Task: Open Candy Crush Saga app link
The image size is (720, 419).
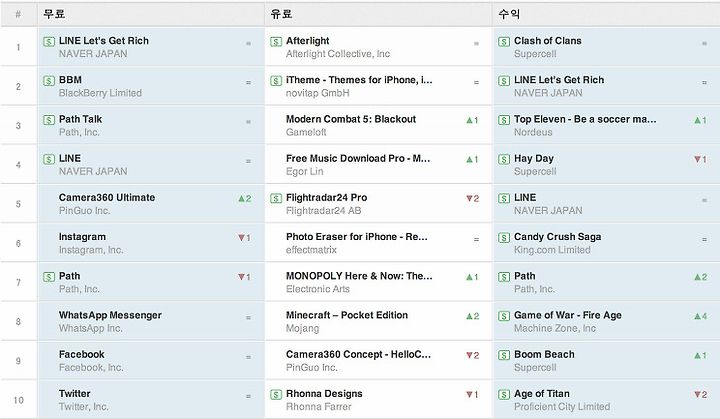Action: pos(557,237)
